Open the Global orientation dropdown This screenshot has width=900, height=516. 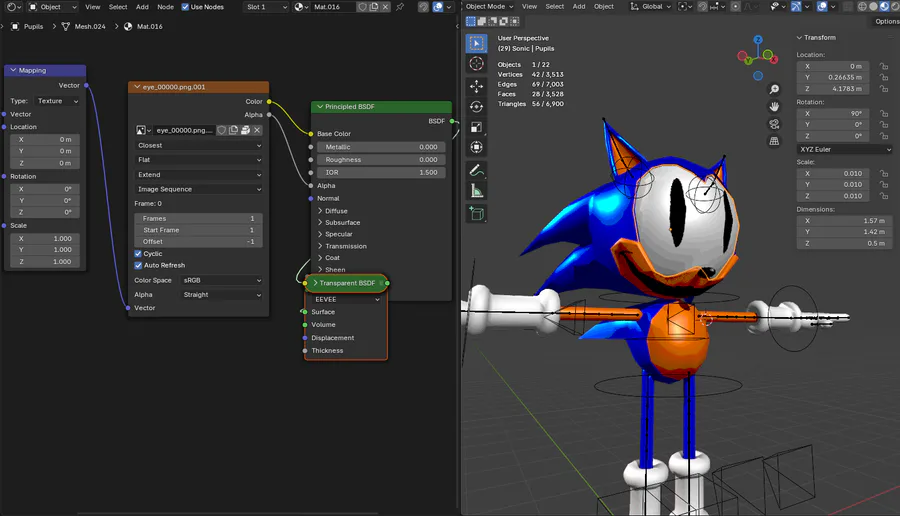pyautogui.click(x=651, y=6)
